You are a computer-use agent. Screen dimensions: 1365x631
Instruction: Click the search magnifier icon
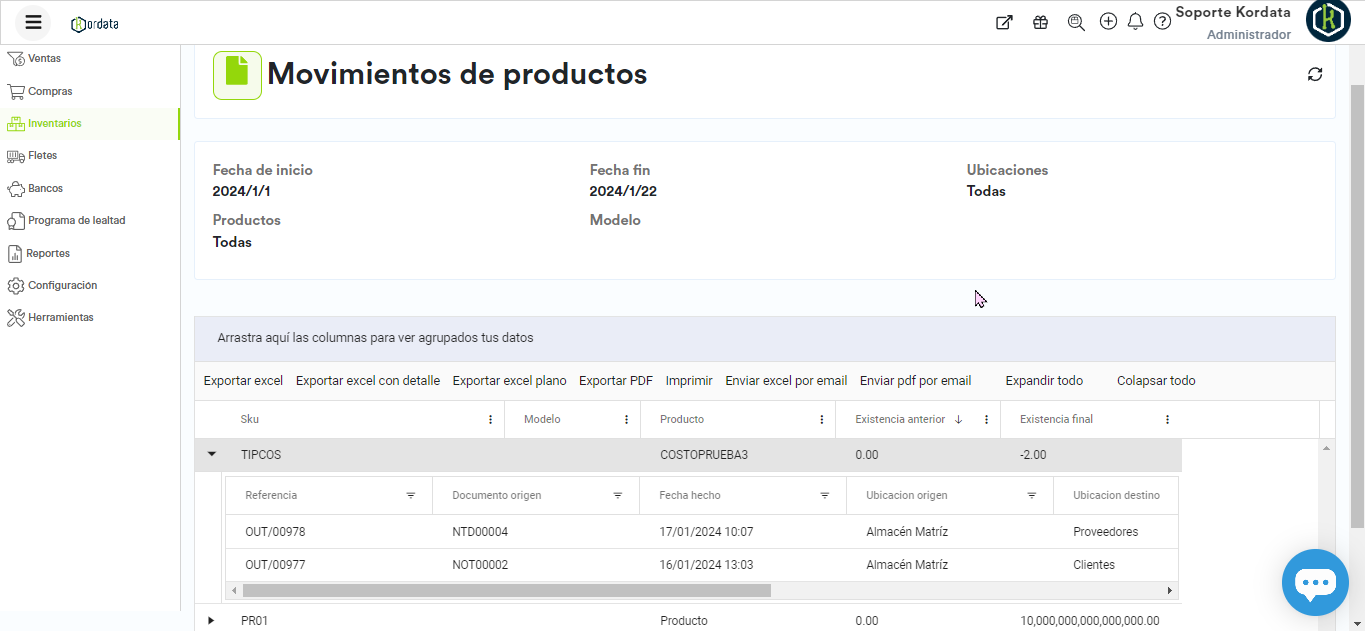tap(1076, 22)
